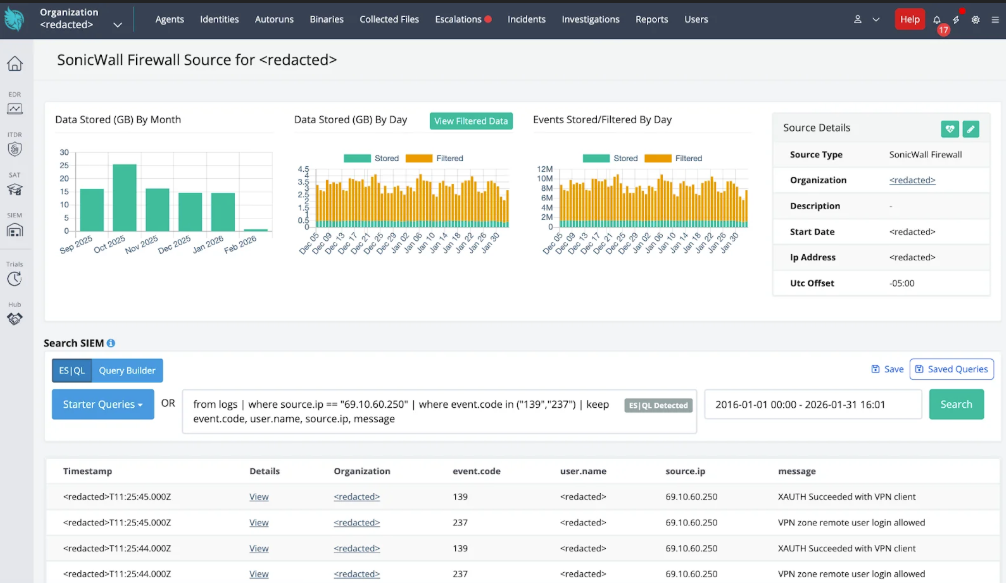The image size is (1006, 583).
Task: Go to the Investigations menu item
Action: click(590, 19)
